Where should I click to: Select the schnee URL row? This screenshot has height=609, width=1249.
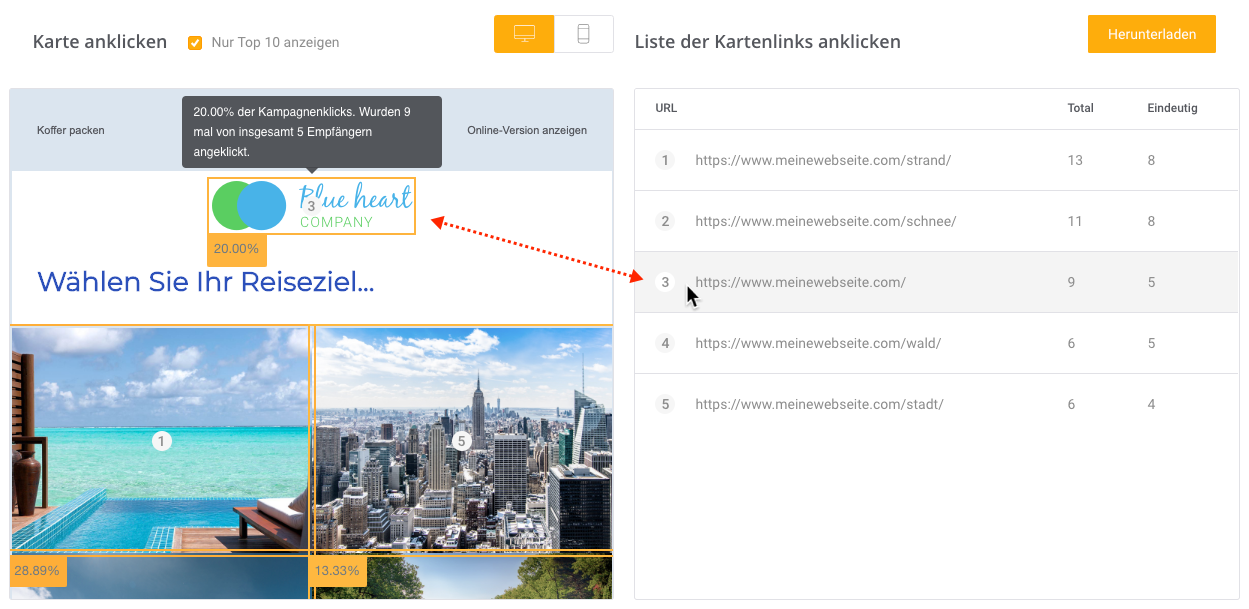tap(937, 221)
